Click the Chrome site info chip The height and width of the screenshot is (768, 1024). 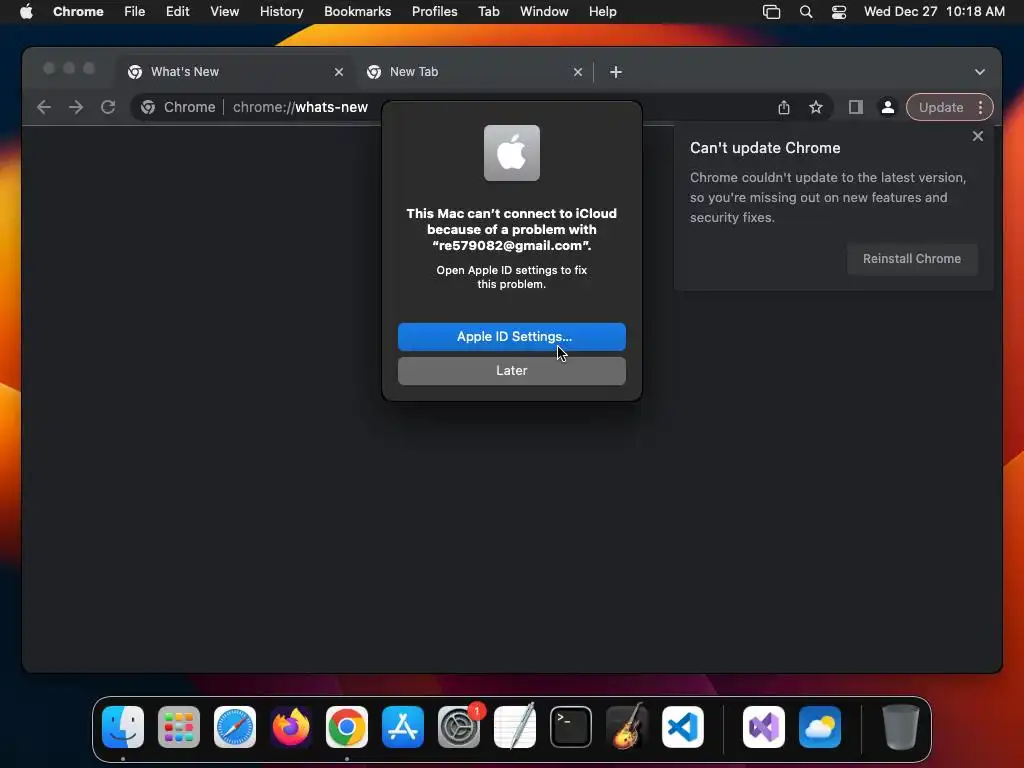point(178,107)
